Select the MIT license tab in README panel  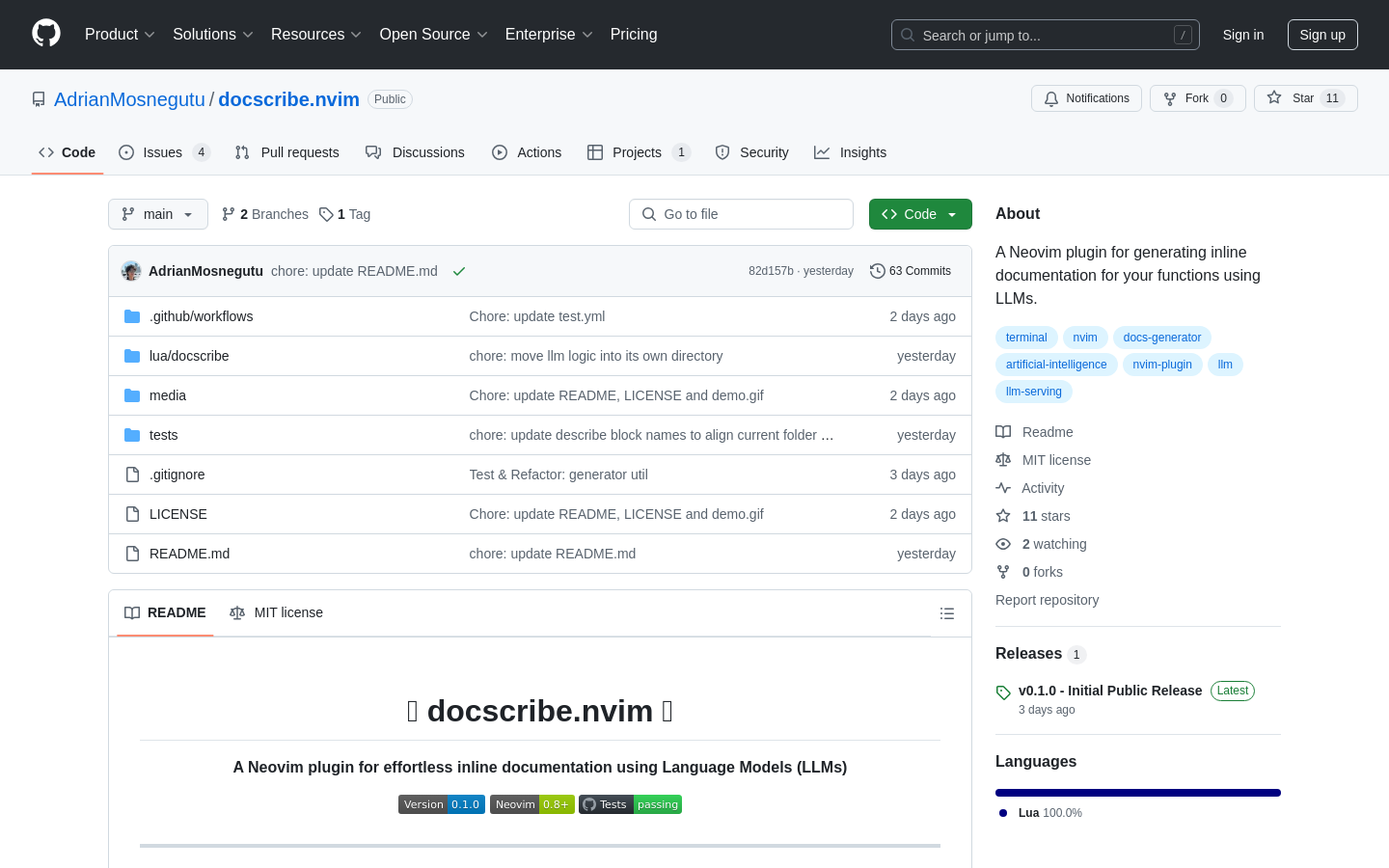276,612
